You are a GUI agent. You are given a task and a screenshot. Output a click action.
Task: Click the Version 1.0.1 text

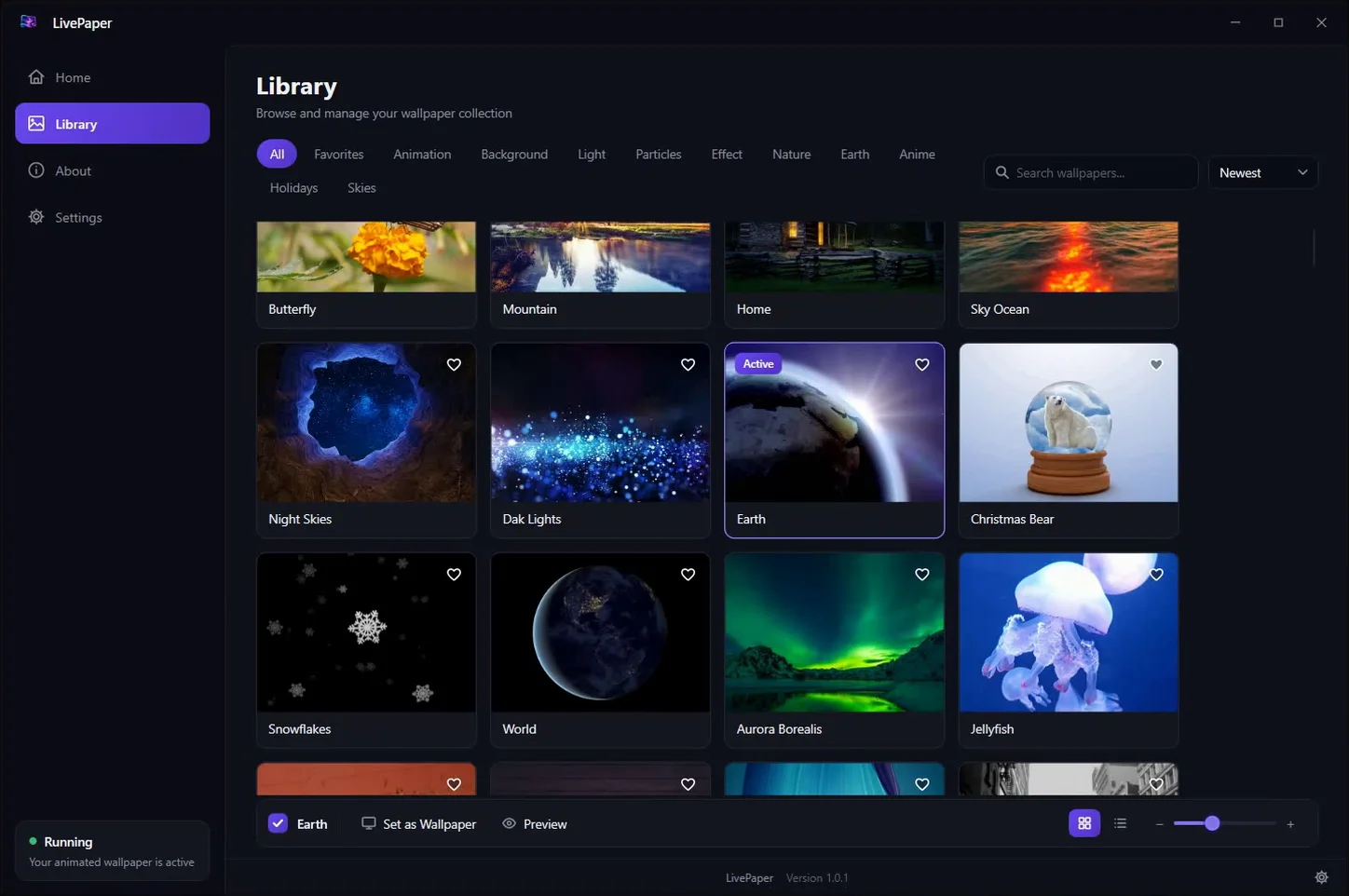point(817,878)
